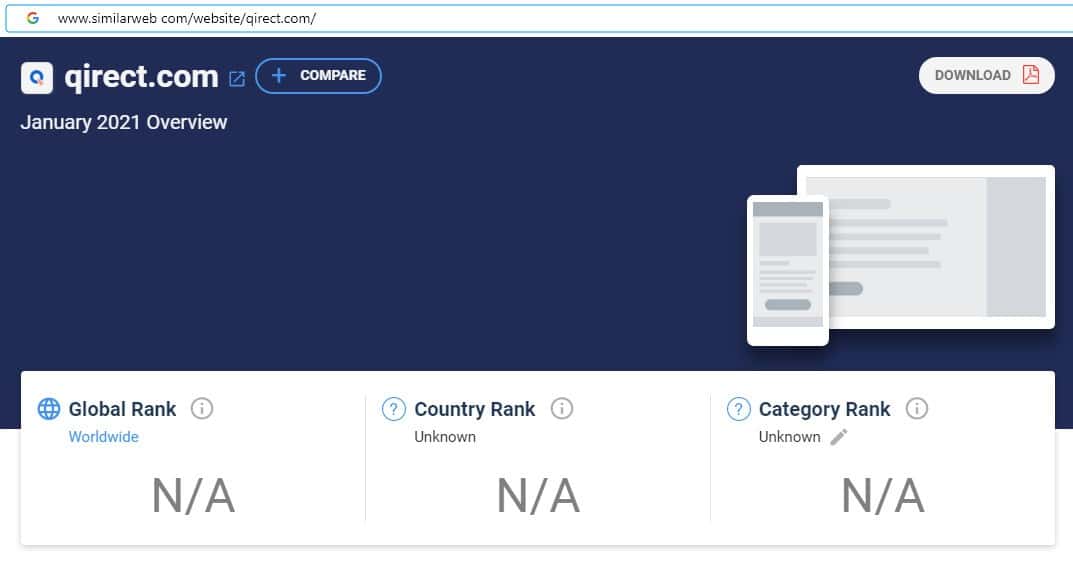Open Country Rank info tooltip icon
The width and height of the screenshot is (1073, 561).
[562, 408]
